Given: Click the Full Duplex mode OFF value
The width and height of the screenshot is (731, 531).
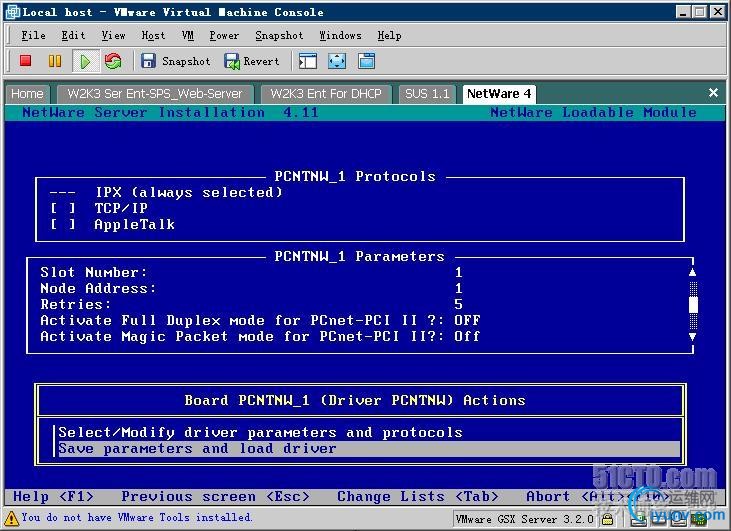Looking at the screenshot, I should point(467,320).
